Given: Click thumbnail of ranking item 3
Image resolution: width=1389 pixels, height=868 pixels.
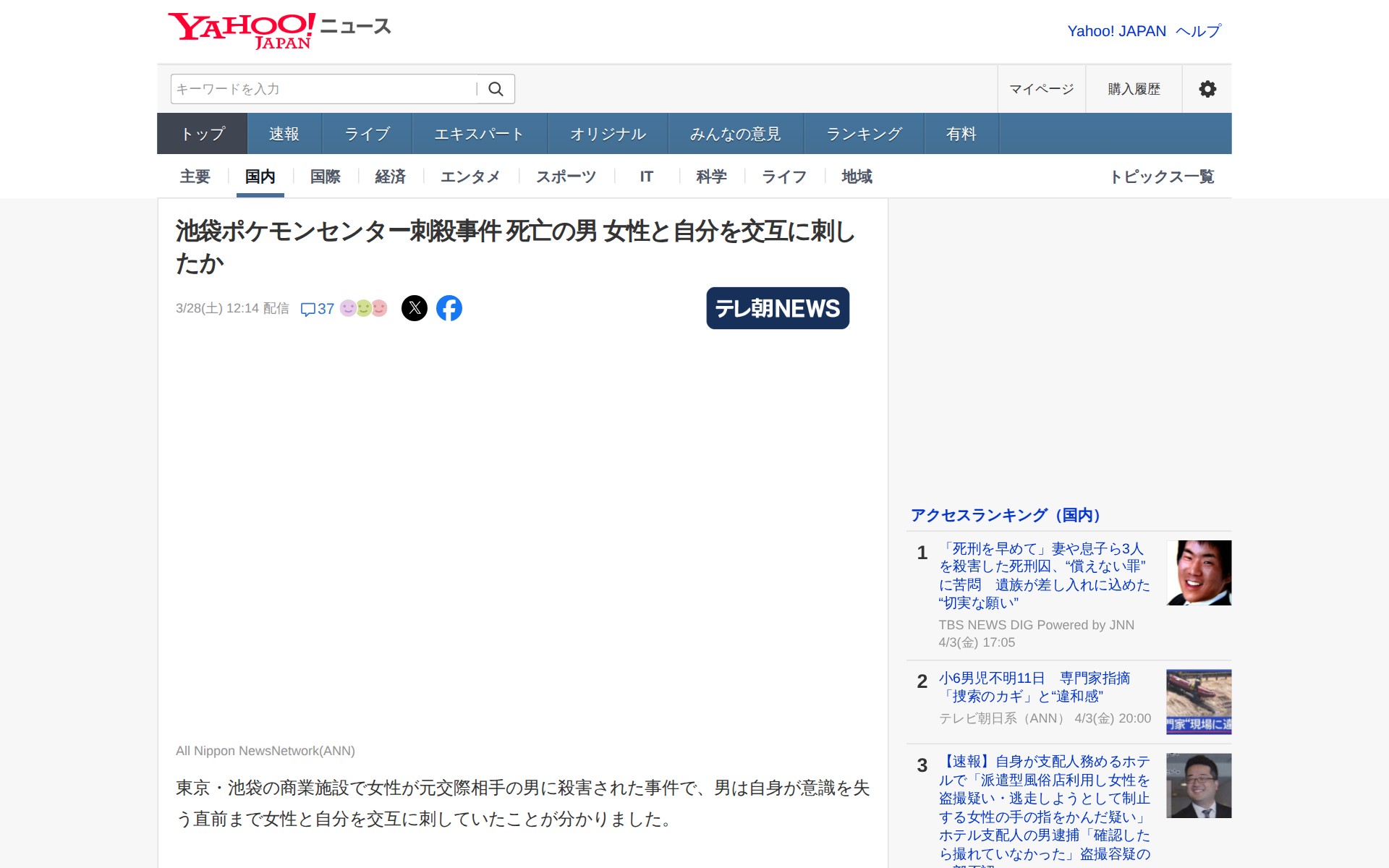Looking at the screenshot, I should click(1199, 786).
